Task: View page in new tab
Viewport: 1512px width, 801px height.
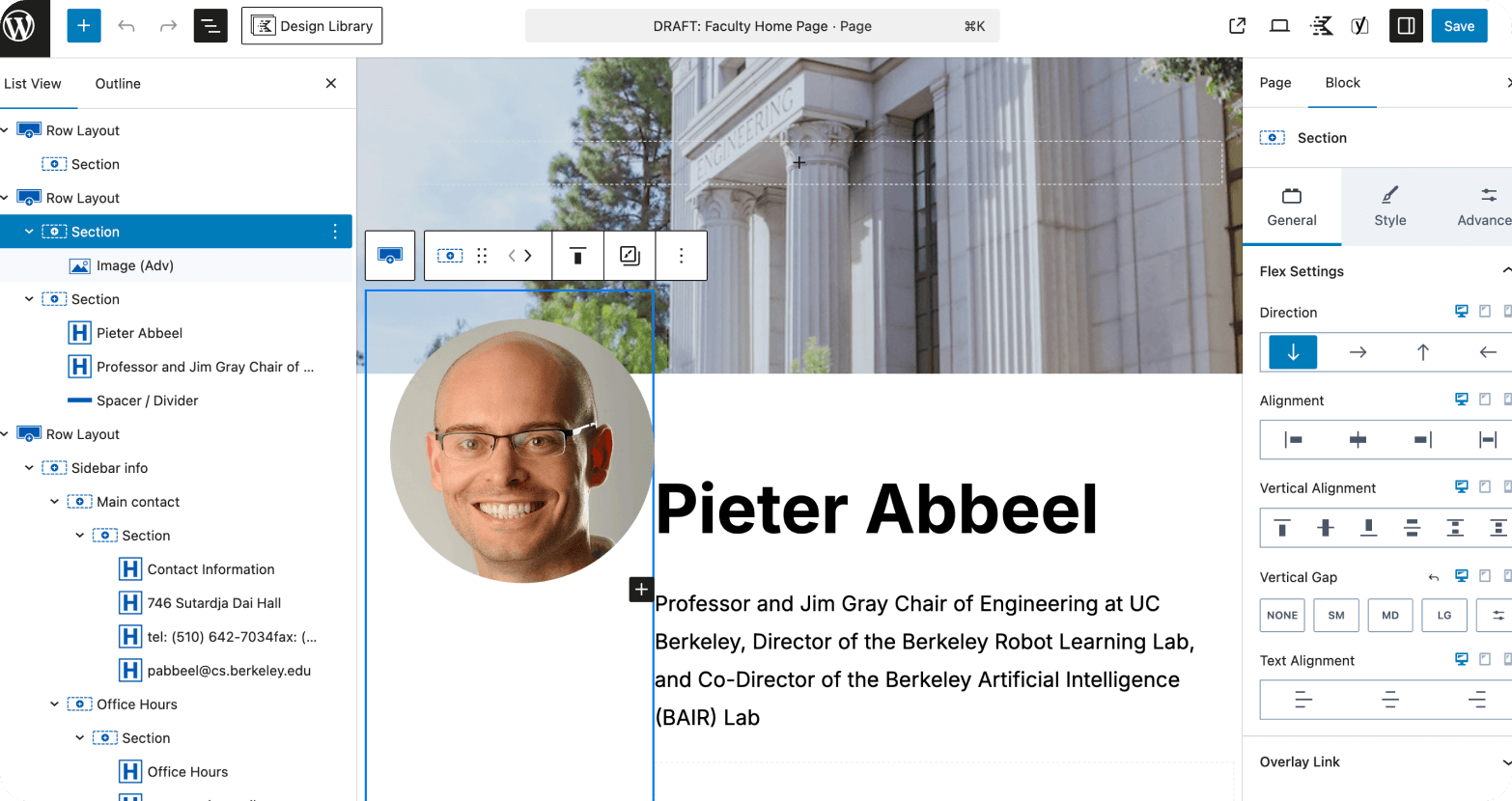Action: [1237, 26]
